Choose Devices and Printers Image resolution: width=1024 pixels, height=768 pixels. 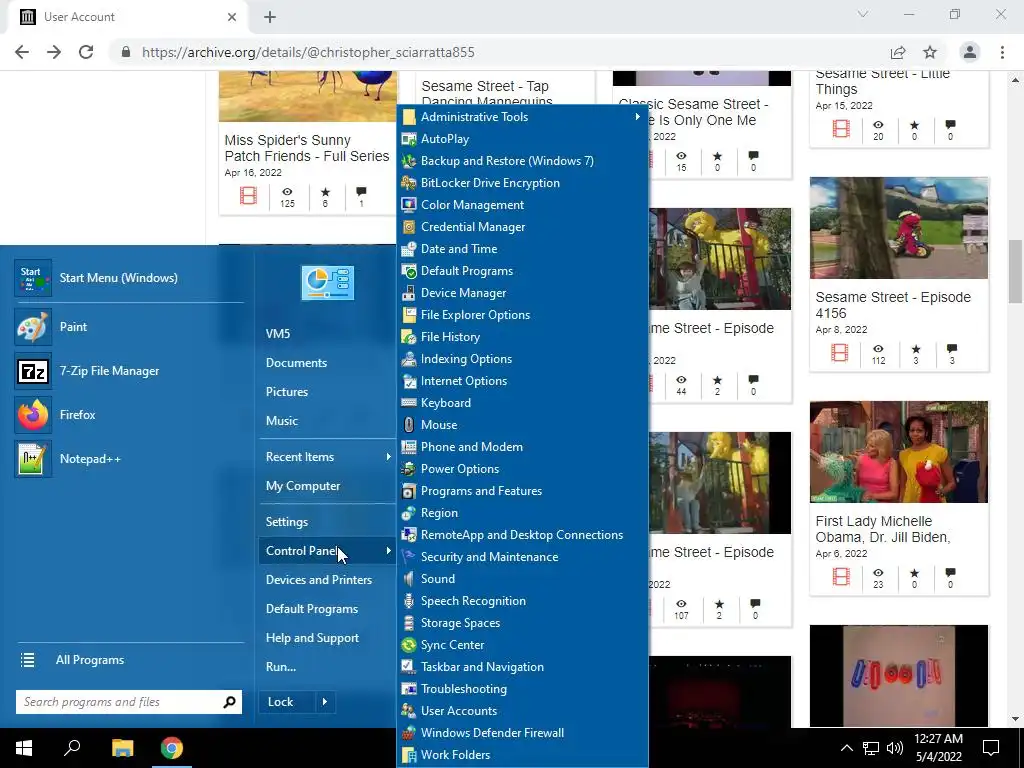(318, 580)
